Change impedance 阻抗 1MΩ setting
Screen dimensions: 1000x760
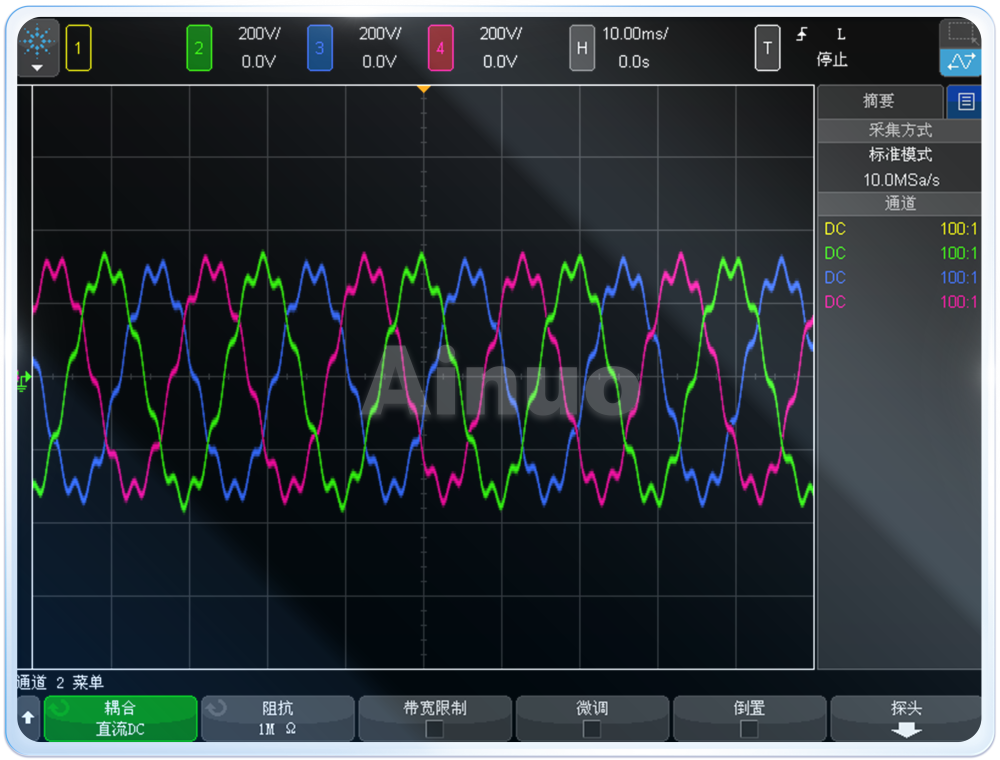(x=277, y=719)
